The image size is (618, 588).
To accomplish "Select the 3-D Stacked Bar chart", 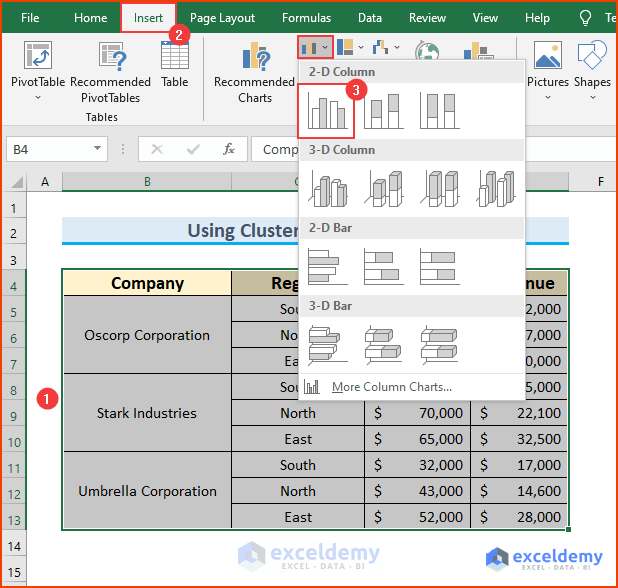I will point(383,345).
